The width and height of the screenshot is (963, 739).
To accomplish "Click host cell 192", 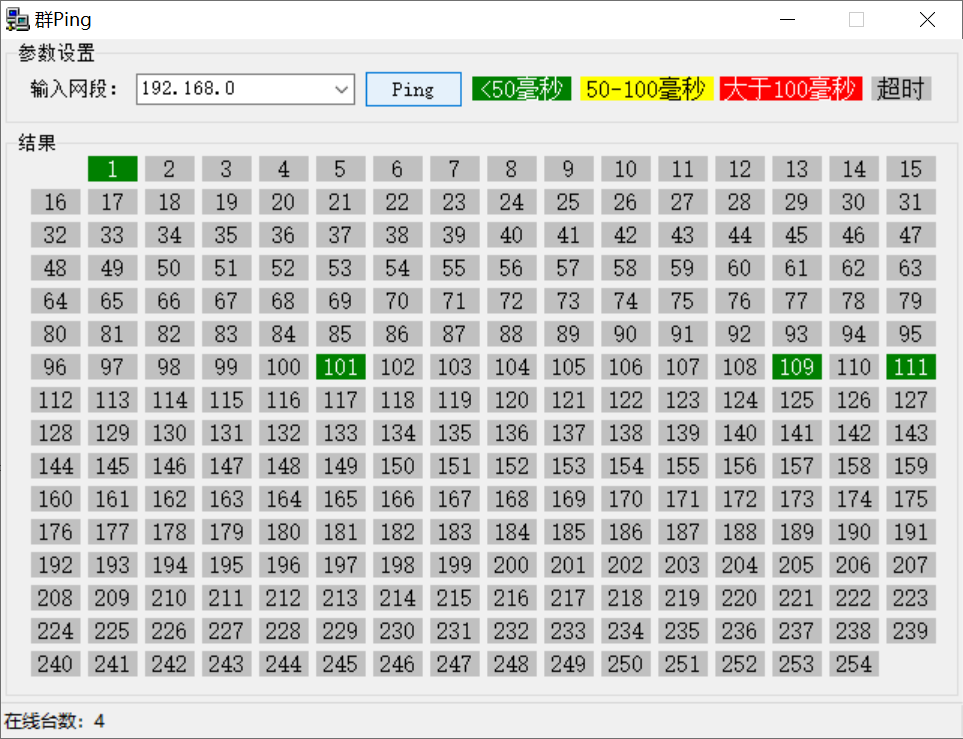I will tap(55, 565).
